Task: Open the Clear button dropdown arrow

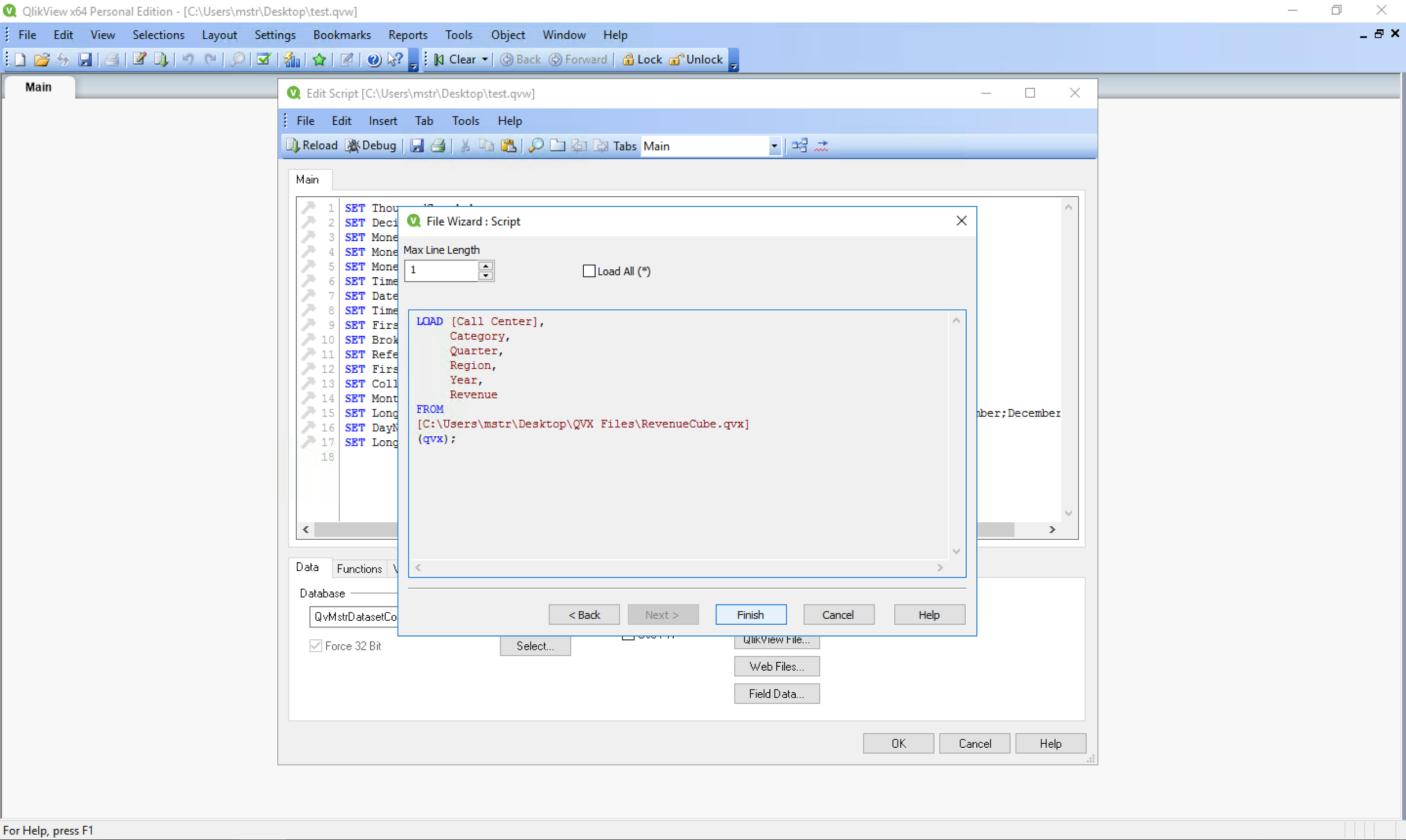Action: [485, 59]
